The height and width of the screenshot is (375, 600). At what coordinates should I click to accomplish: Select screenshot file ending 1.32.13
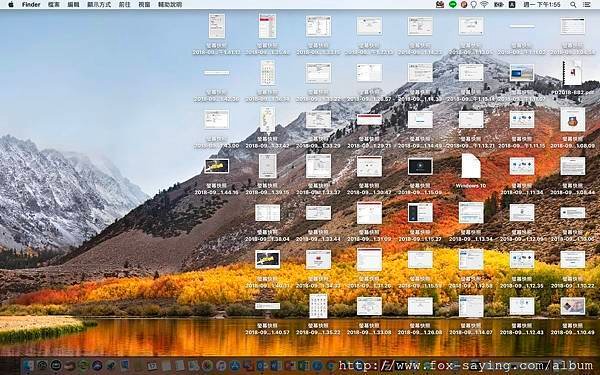tap(369, 26)
